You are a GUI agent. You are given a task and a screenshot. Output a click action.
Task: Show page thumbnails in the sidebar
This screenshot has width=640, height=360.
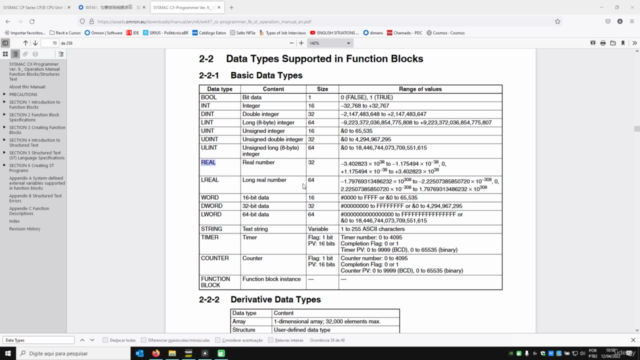click(x=5, y=54)
